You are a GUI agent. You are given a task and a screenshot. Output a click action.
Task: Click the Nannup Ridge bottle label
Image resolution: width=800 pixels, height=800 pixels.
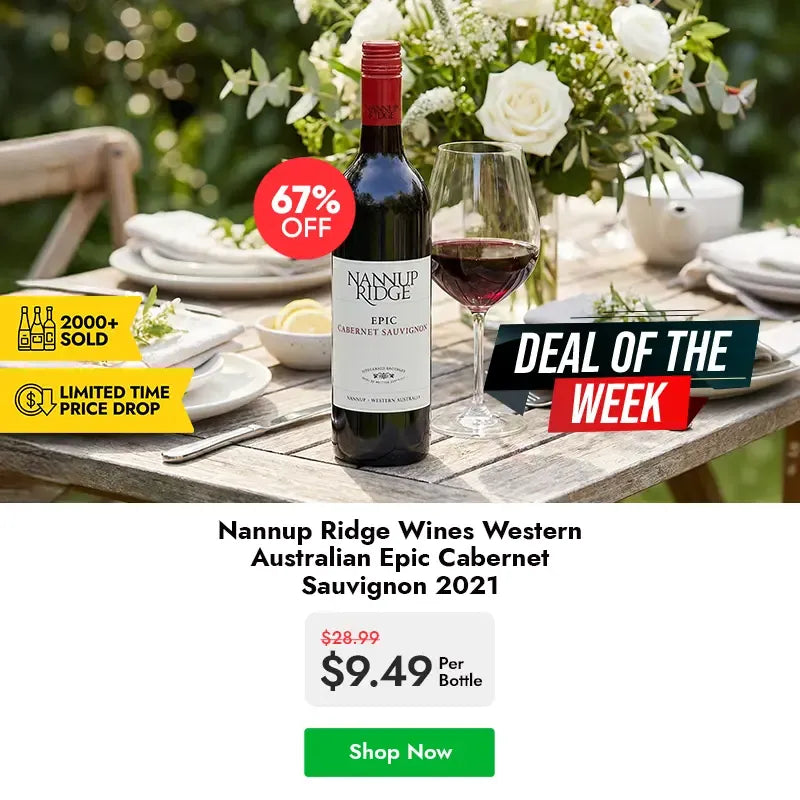click(x=382, y=334)
